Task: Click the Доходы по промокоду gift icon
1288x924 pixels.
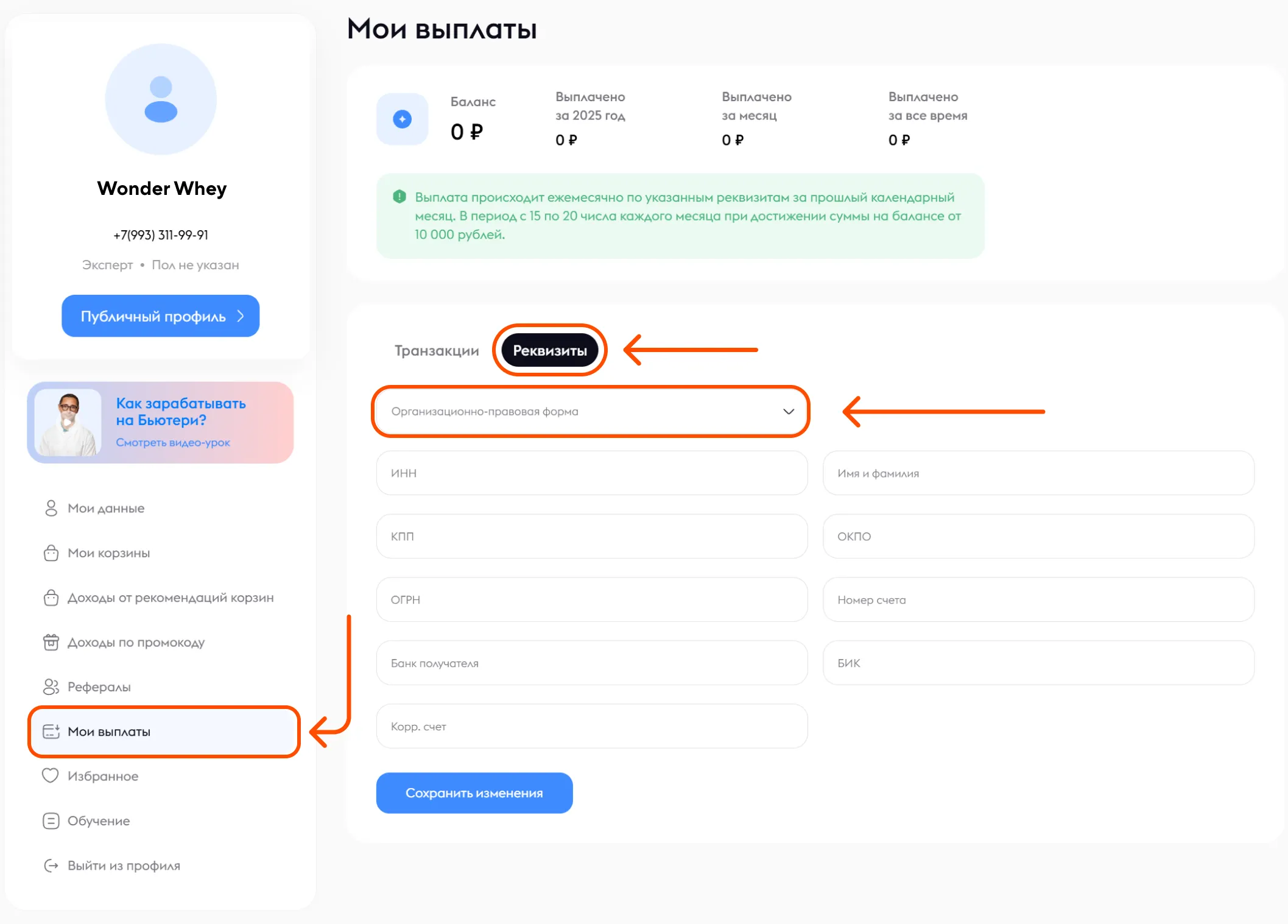Action: 51,642
